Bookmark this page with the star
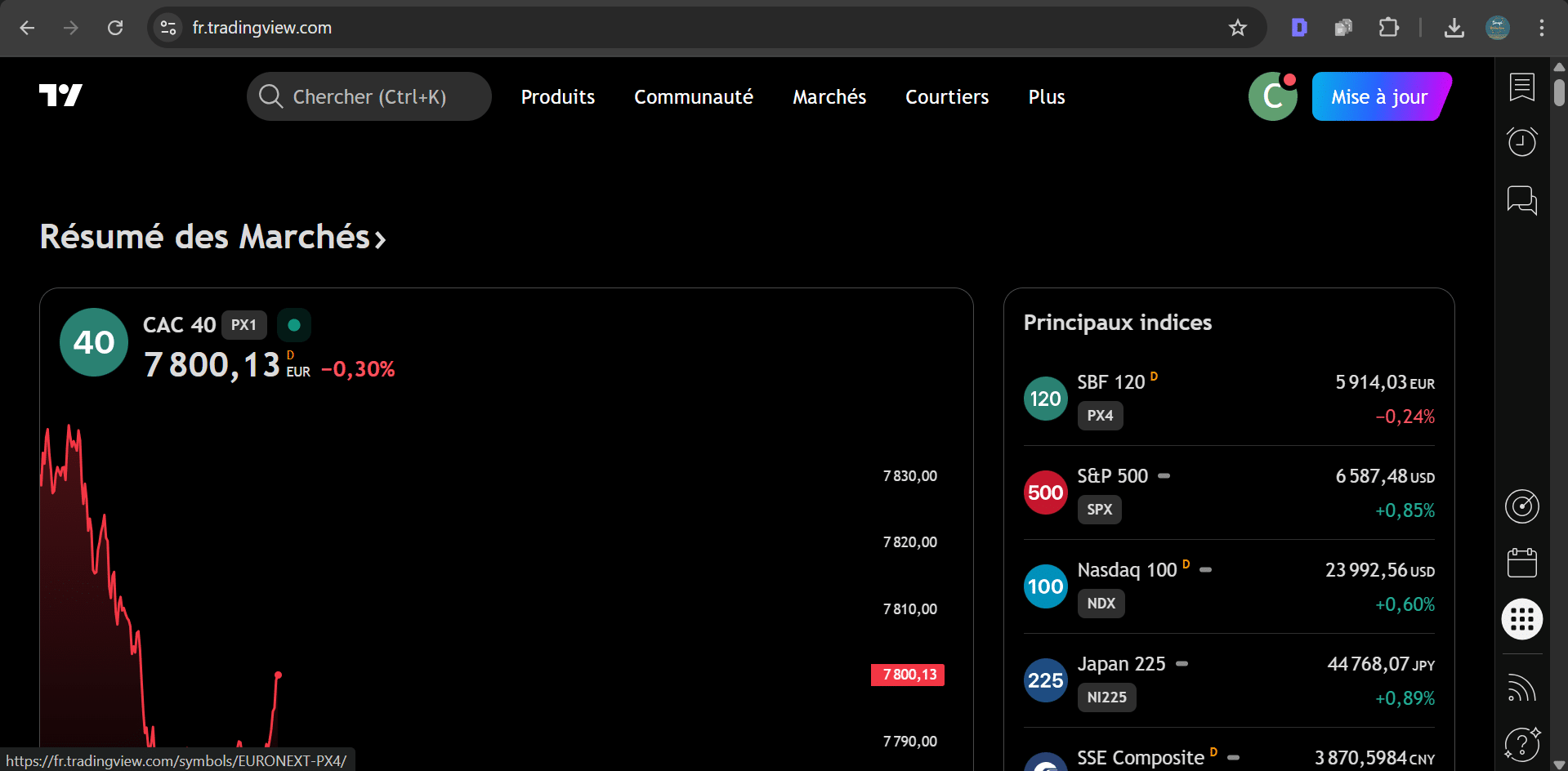The height and width of the screenshot is (771, 1568). [1237, 28]
